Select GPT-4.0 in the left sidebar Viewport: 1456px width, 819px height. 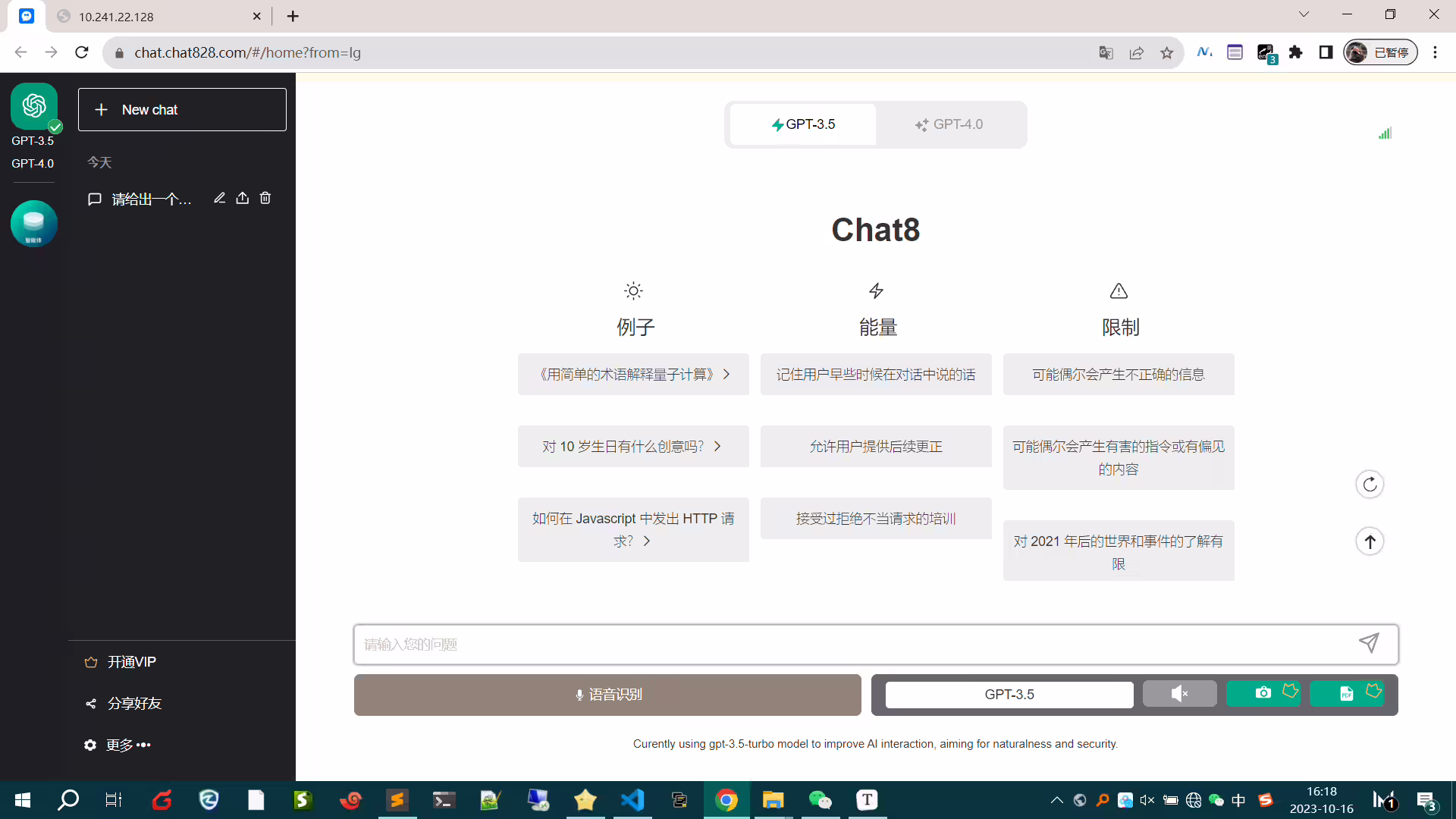(33, 164)
